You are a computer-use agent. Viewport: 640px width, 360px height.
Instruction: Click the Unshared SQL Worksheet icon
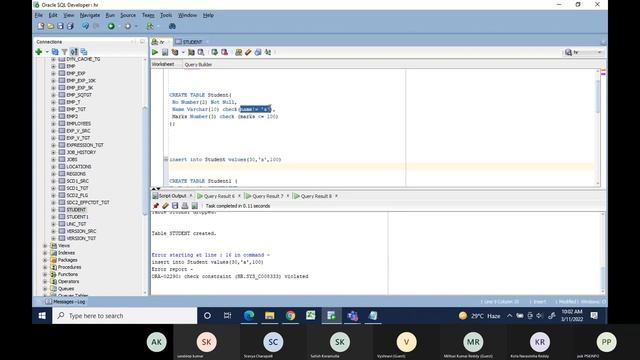pos(238,52)
